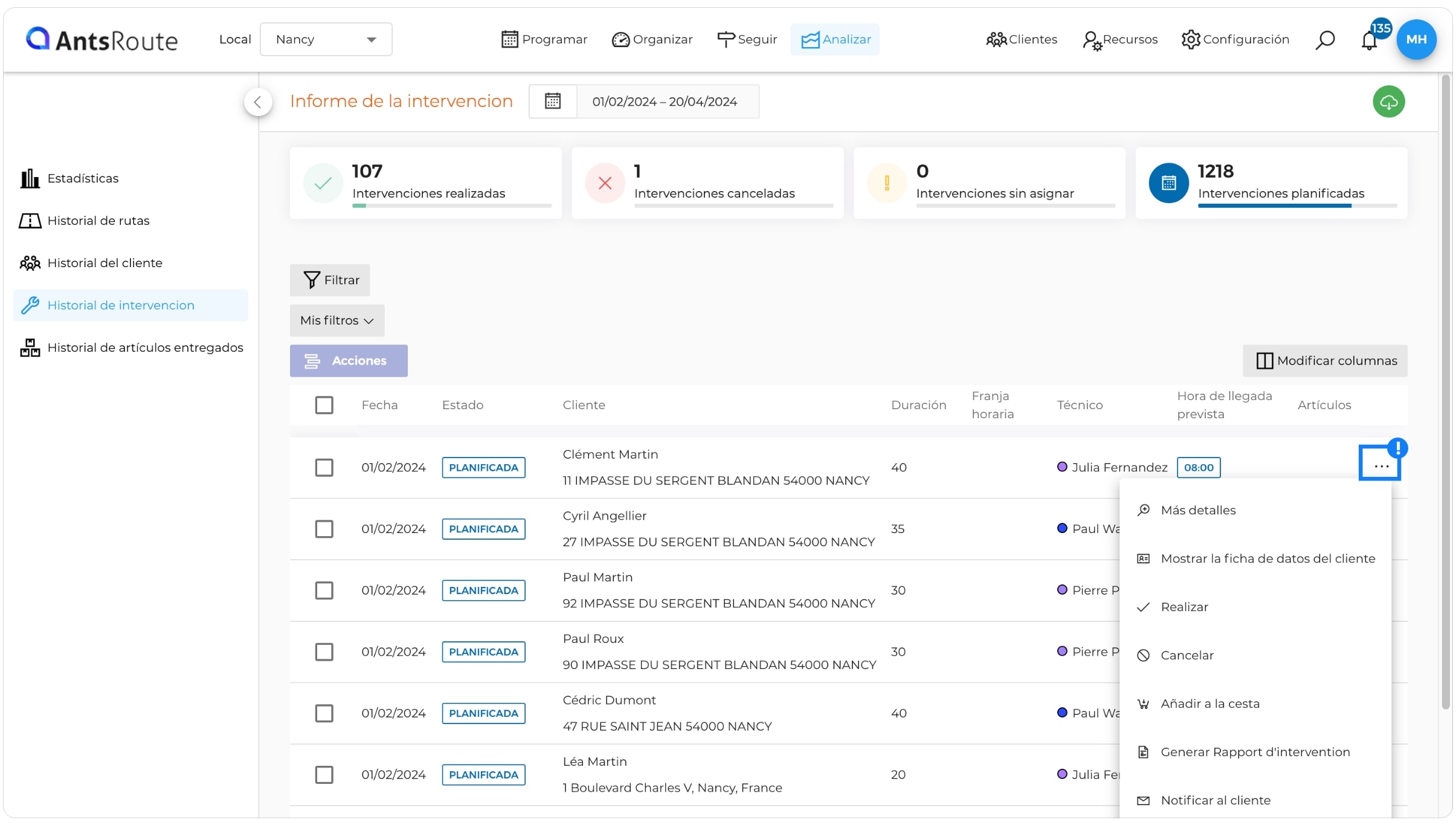This screenshot has height=825, width=1456.
Task: Select the Paul Martin row checkbox
Action: [324, 590]
